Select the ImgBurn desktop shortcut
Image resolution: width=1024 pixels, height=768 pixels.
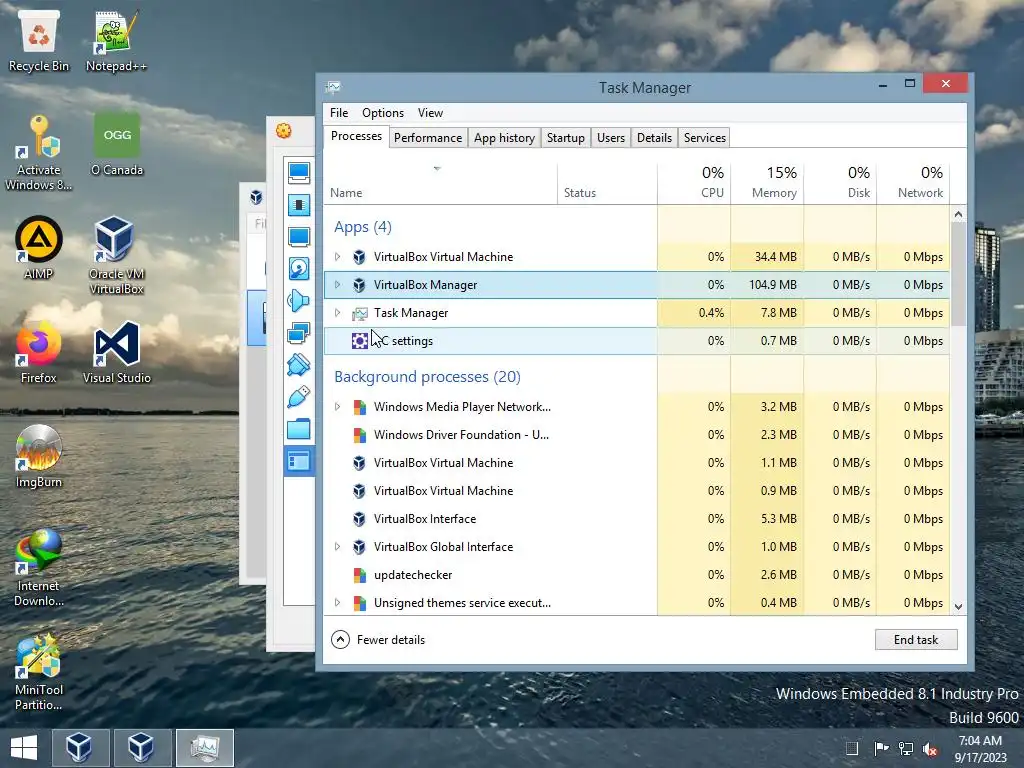39,456
